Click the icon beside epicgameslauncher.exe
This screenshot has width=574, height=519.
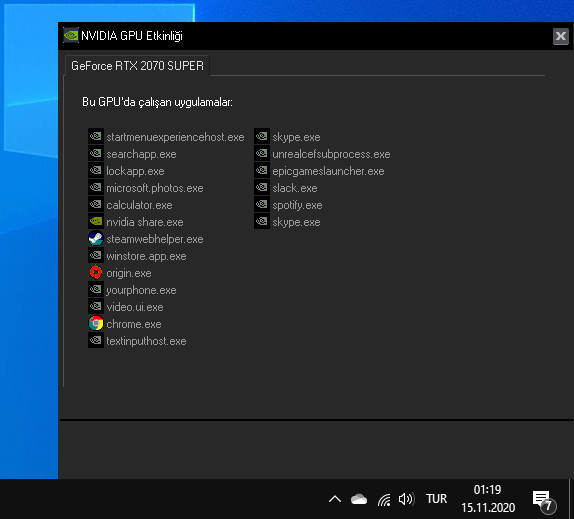(x=262, y=171)
